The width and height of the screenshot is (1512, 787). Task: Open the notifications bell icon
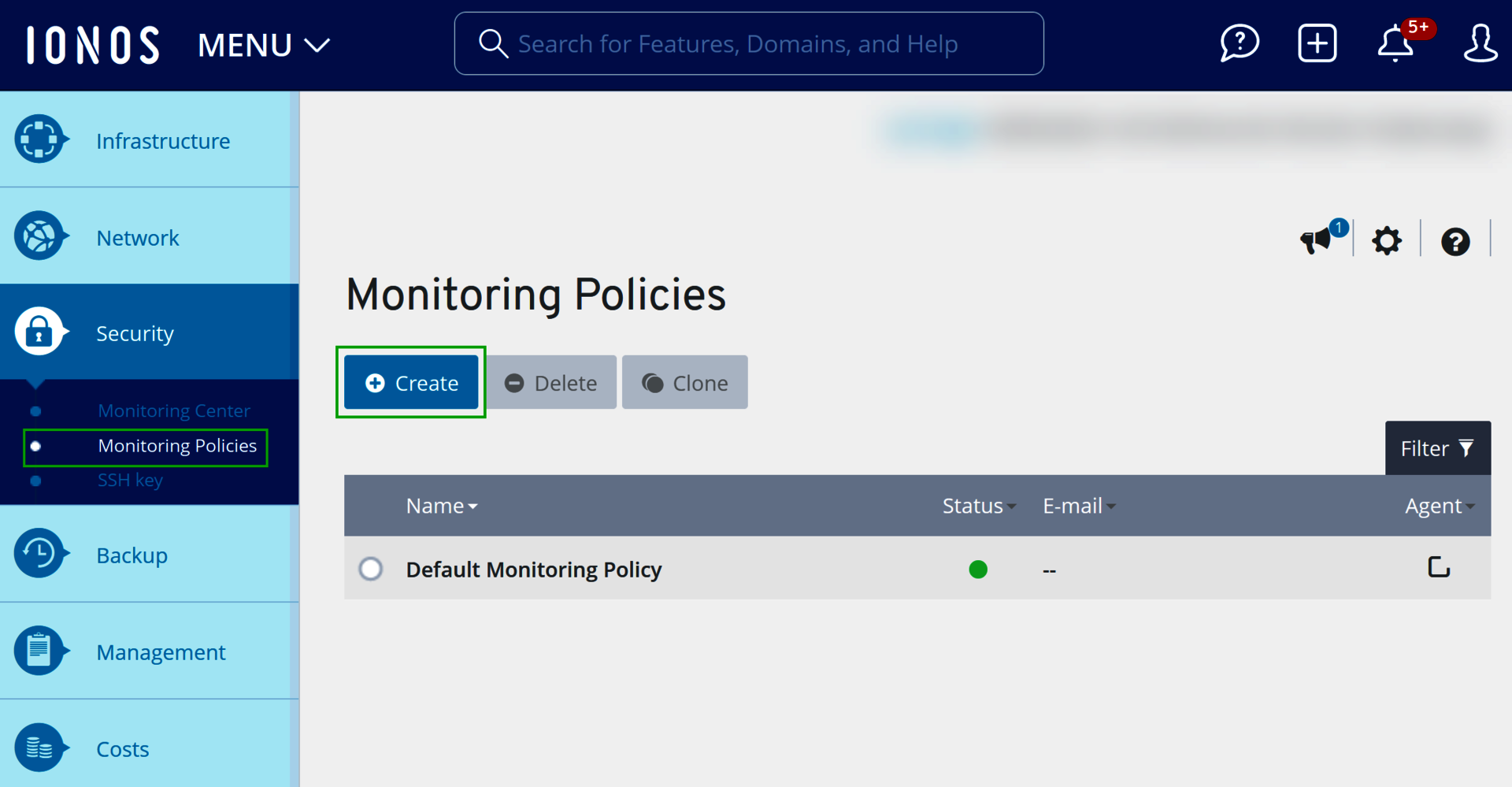click(1395, 44)
